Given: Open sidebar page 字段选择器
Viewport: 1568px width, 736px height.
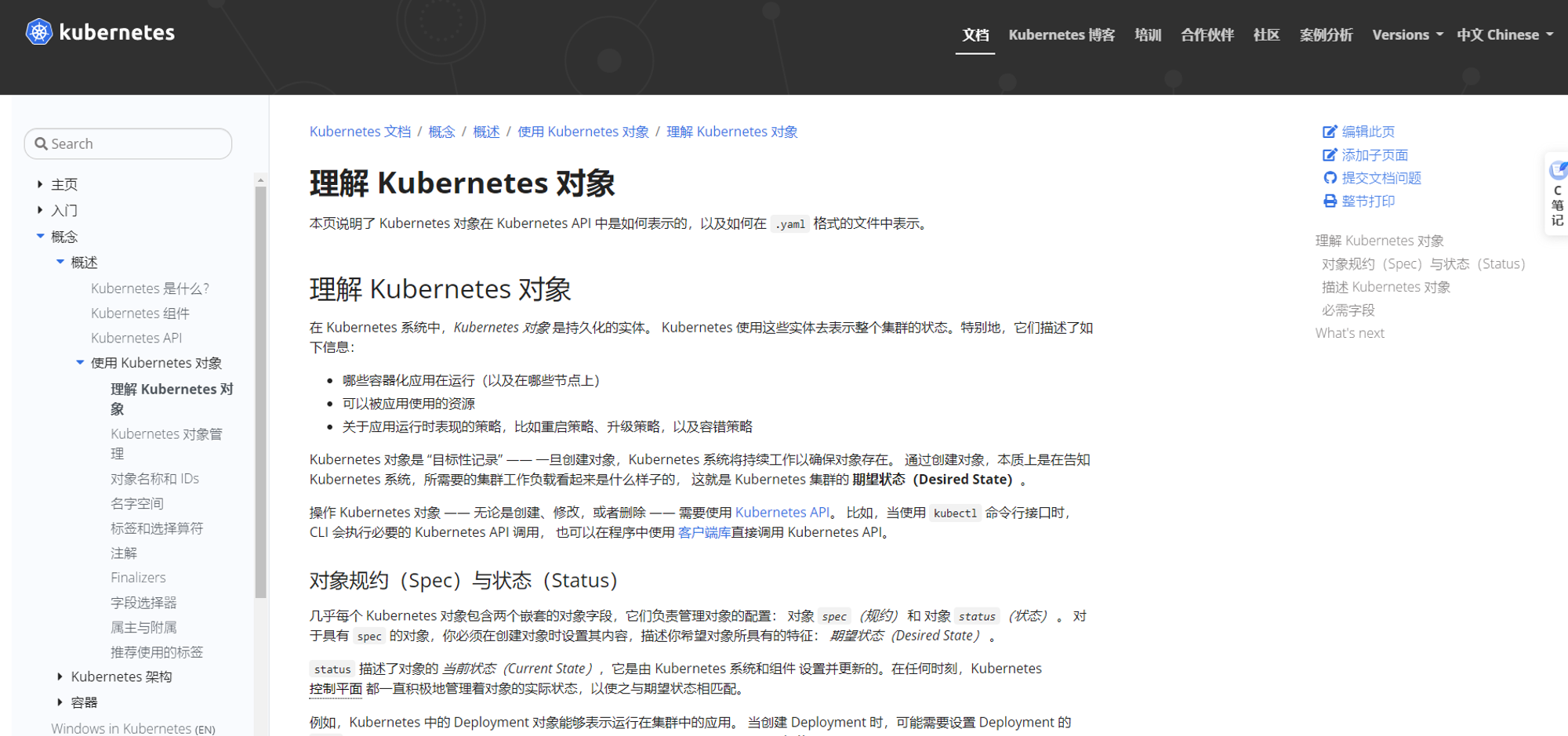Looking at the screenshot, I should (x=143, y=603).
